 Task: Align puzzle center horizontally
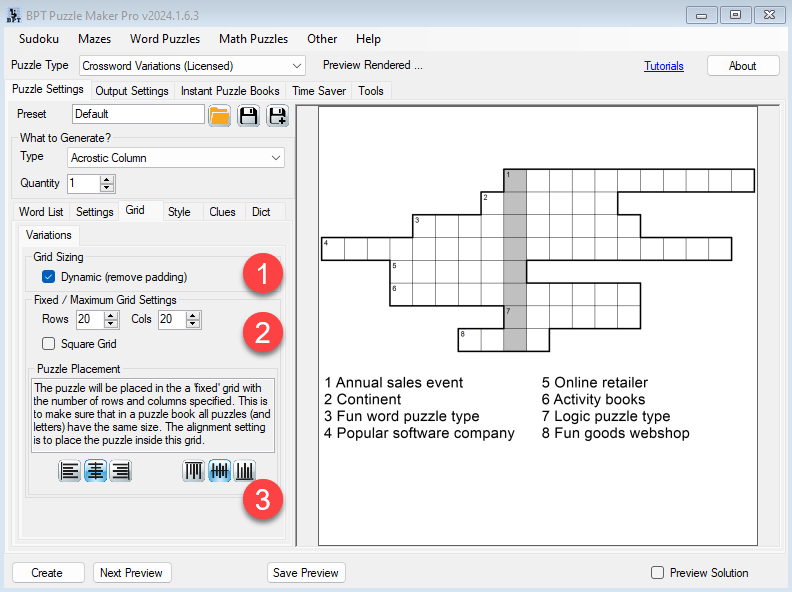click(x=96, y=470)
